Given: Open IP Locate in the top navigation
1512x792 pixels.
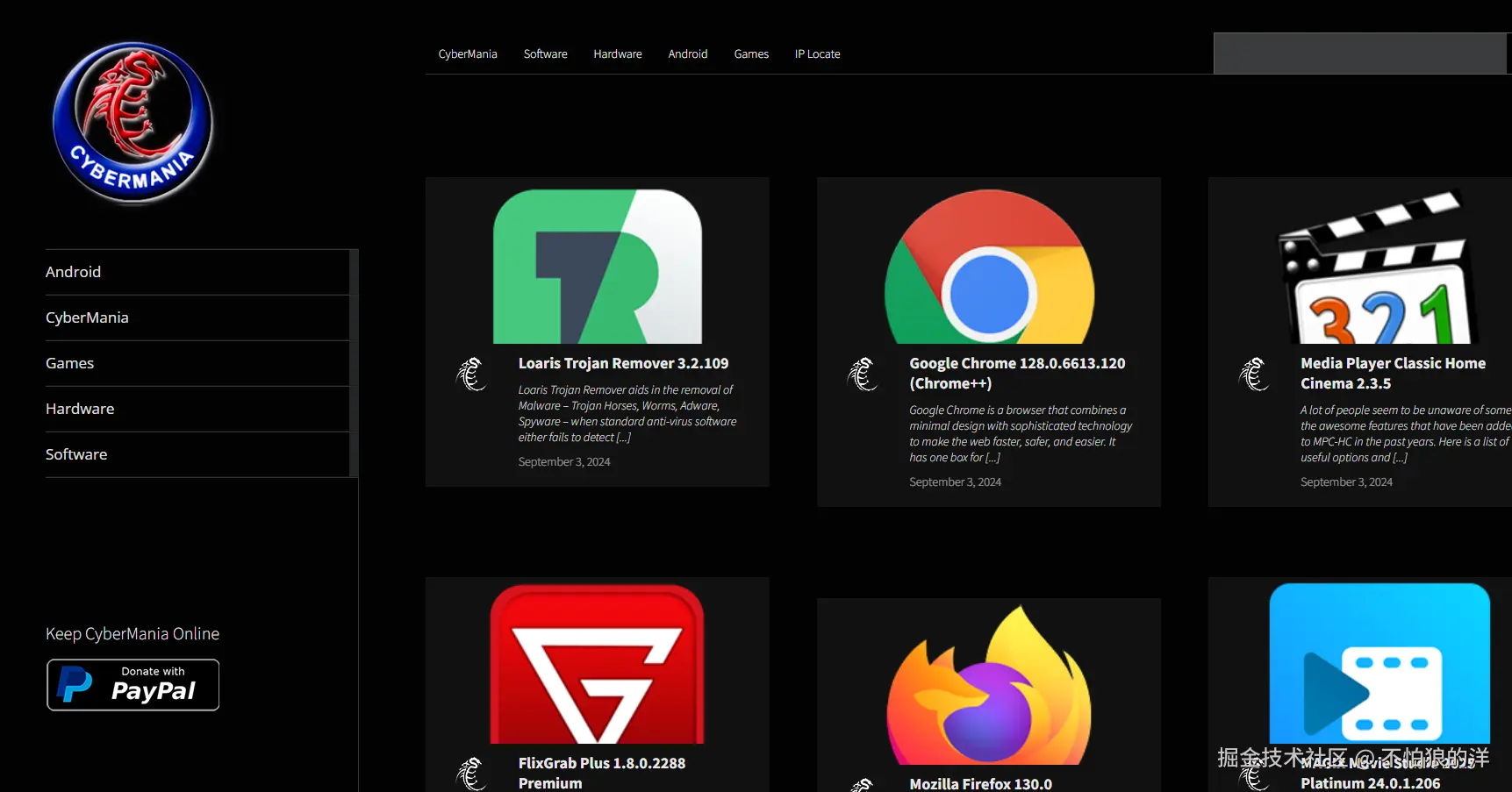Looking at the screenshot, I should (818, 54).
